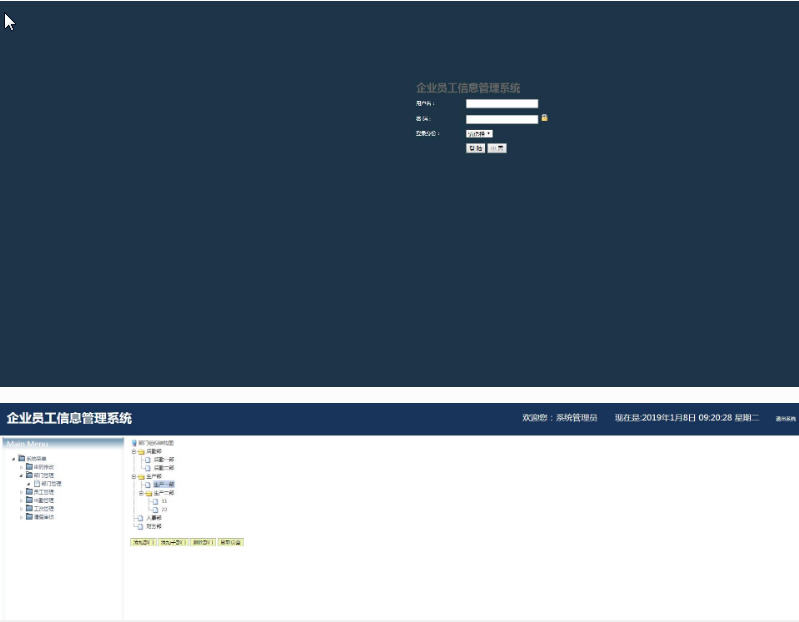Select 后勤部 in department tree
799x622 pixels.
(x=154, y=452)
